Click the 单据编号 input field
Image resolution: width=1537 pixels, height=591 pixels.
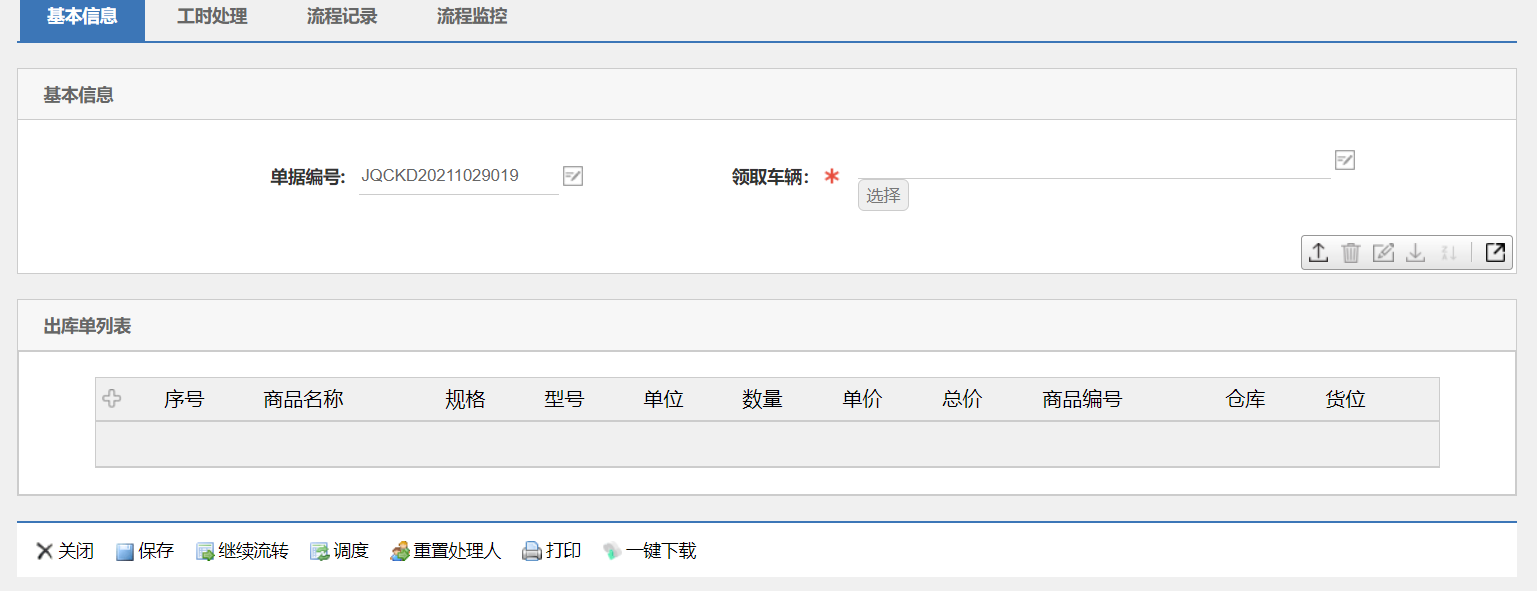[458, 176]
